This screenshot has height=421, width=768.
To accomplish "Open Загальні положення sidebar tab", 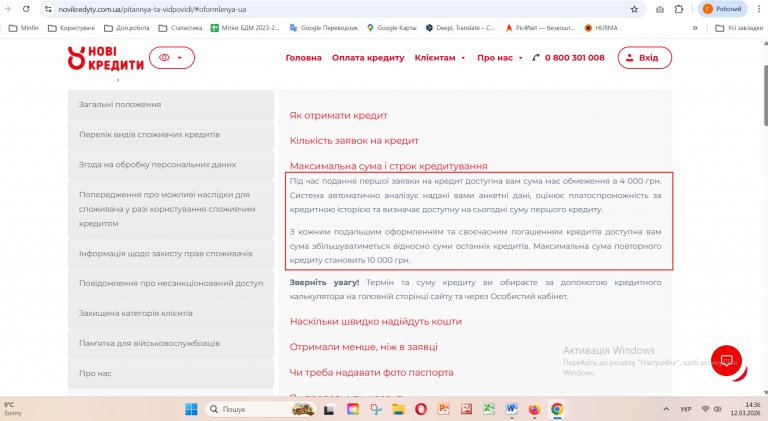I will tap(170, 105).
